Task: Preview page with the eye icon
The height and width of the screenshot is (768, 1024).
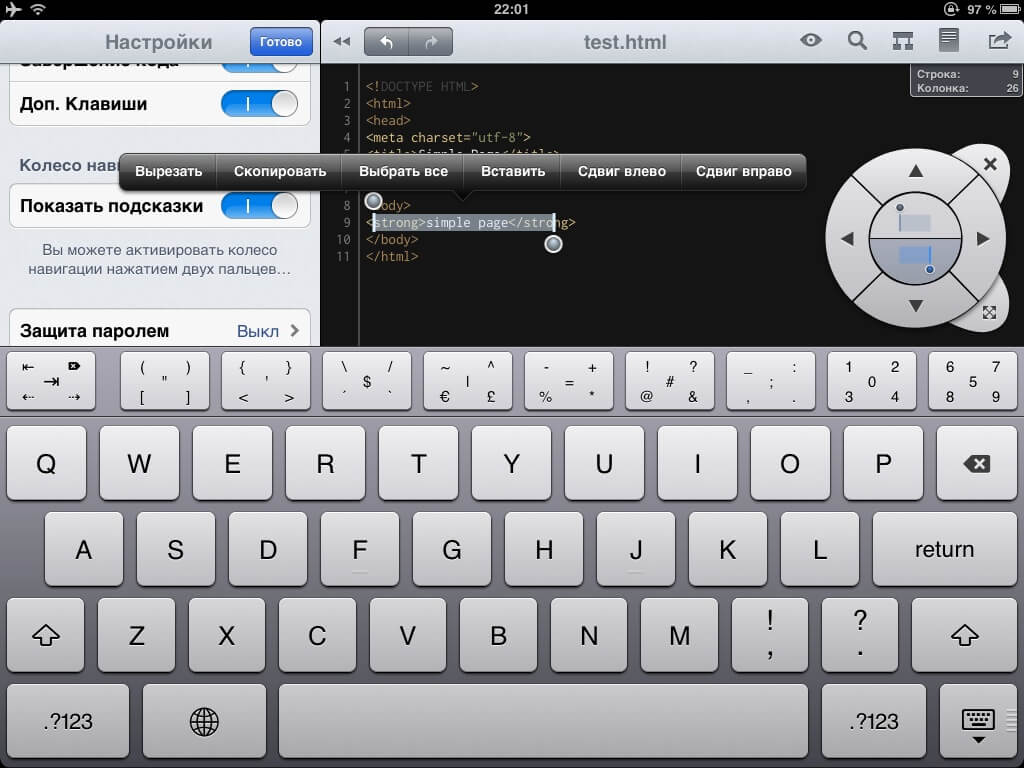Action: [810, 40]
